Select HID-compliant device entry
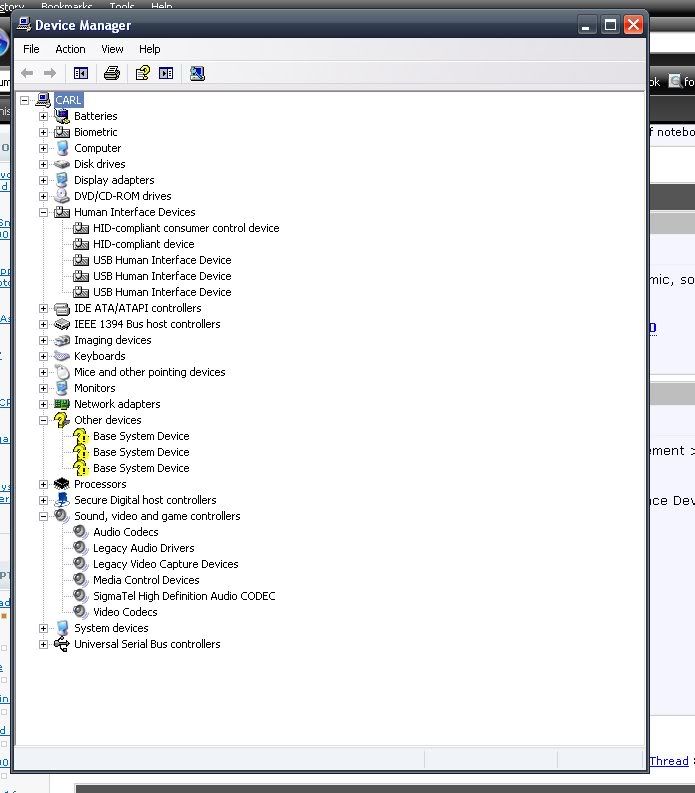The height and width of the screenshot is (793, 695). tap(144, 244)
